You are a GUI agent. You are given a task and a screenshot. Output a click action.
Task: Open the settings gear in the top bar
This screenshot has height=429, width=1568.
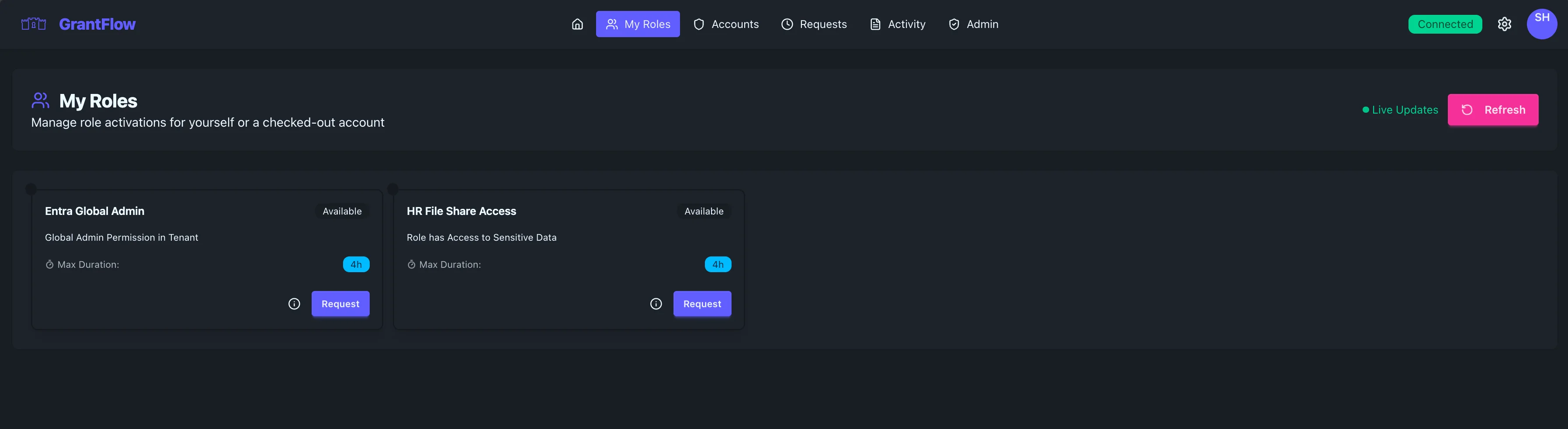point(1504,24)
